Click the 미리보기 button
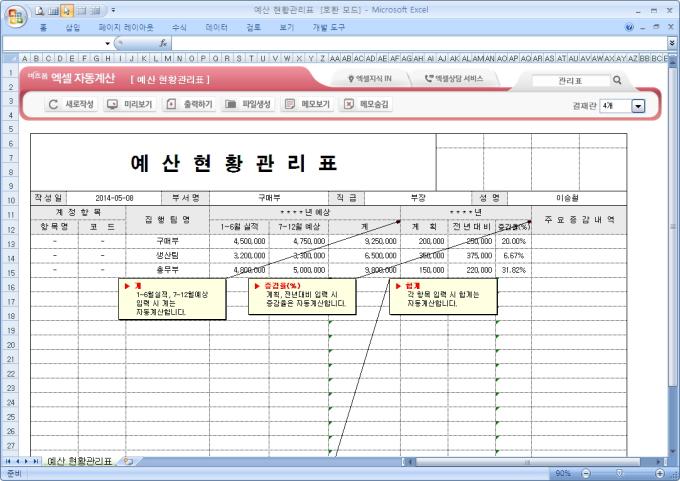 pos(130,104)
